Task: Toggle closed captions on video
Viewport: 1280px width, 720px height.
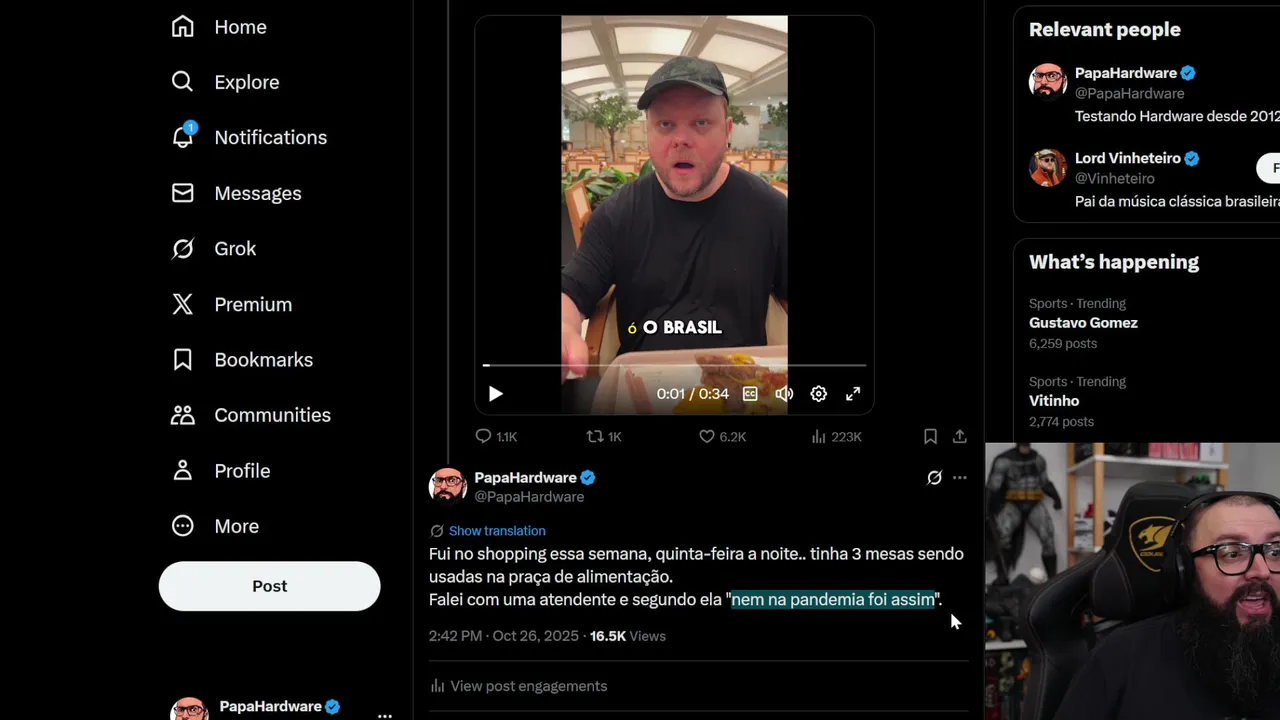Action: (750, 394)
